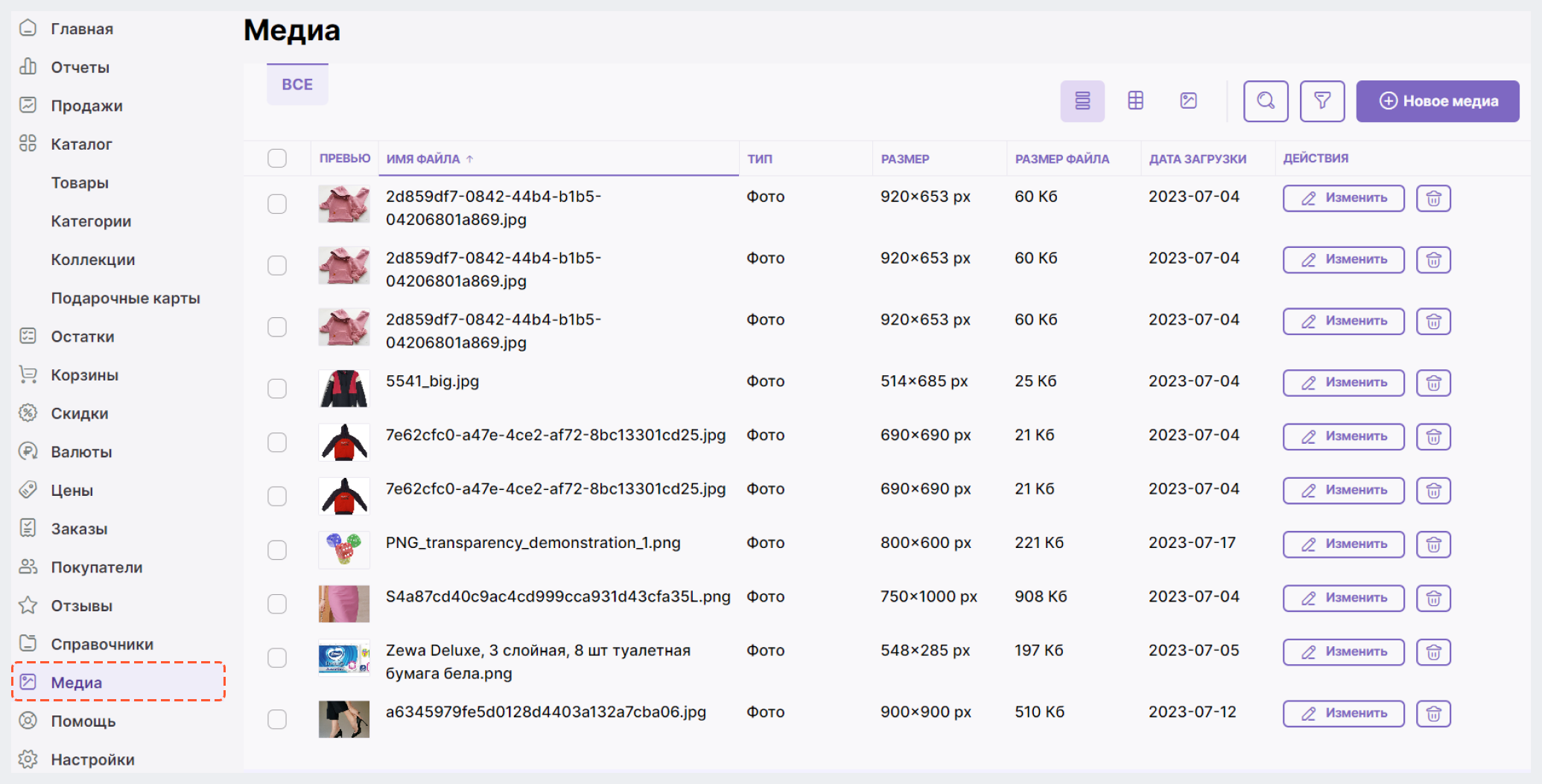The width and height of the screenshot is (1542, 784).
Task: Click the Цены tag icon
Action: [x=28, y=490]
